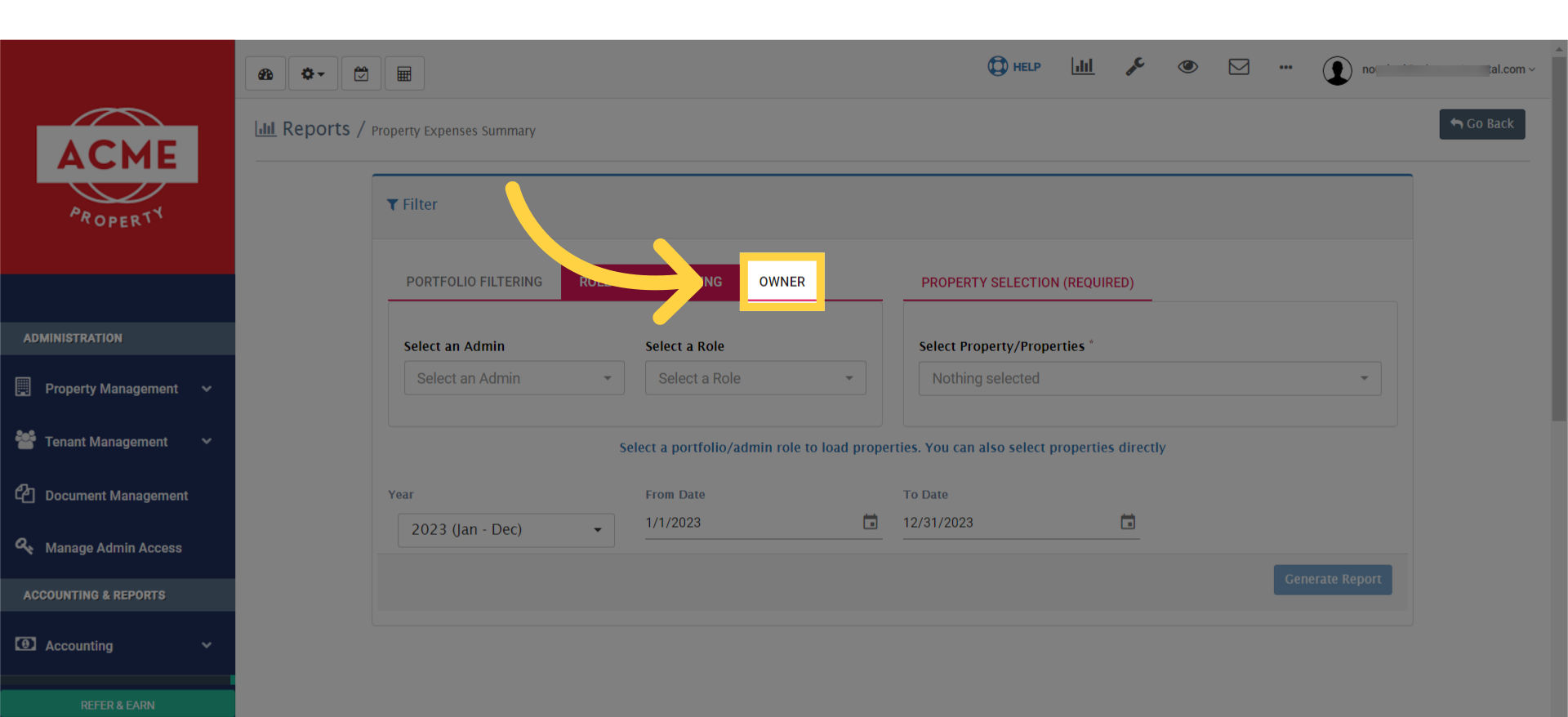Click the eye view icon in header
Screen dimensions: 1568x717
click(x=1187, y=67)
